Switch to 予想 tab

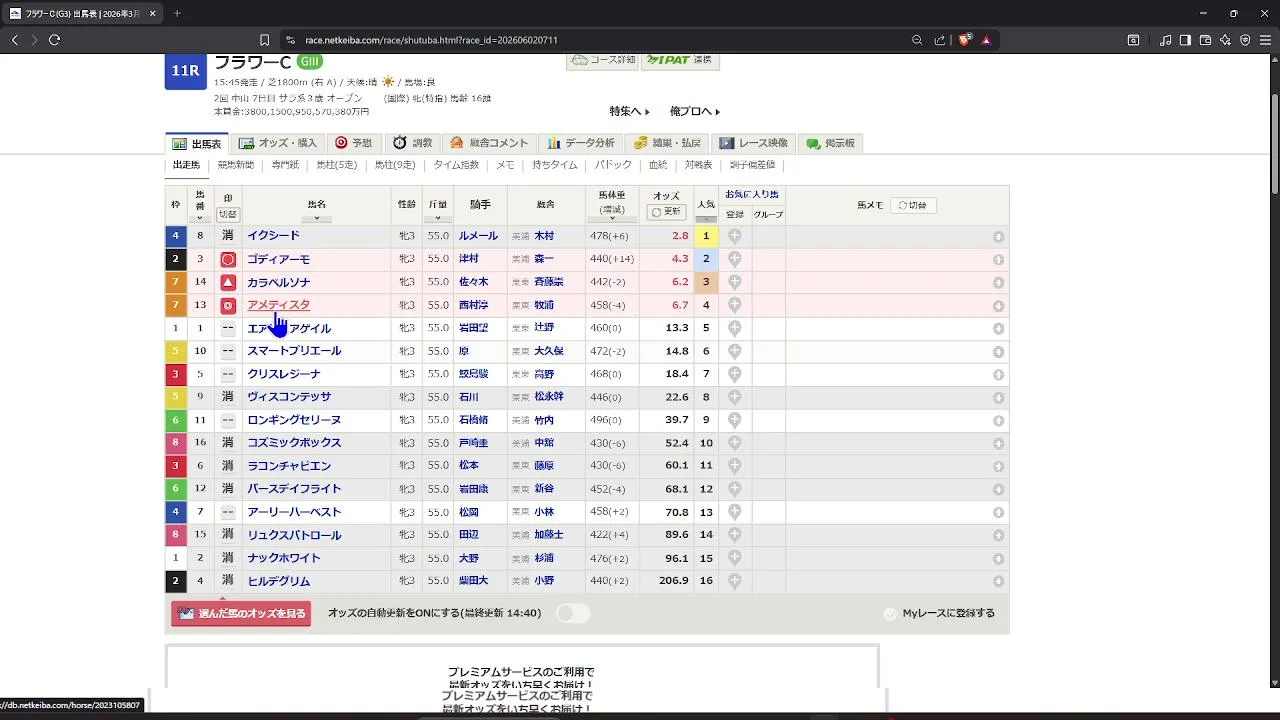coord(354,143)
